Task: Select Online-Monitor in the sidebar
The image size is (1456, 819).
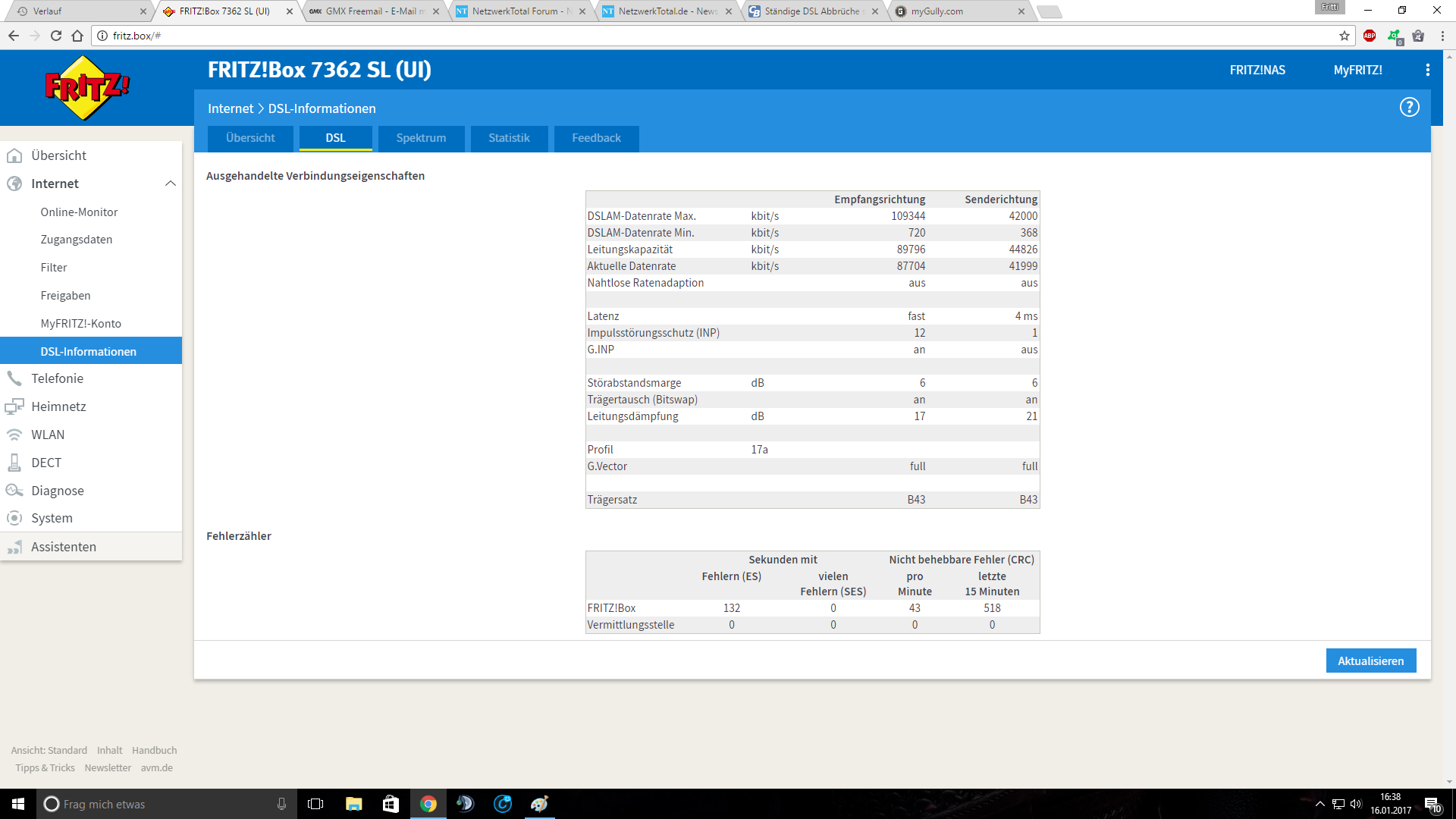Action: click(x=79, y=212)
